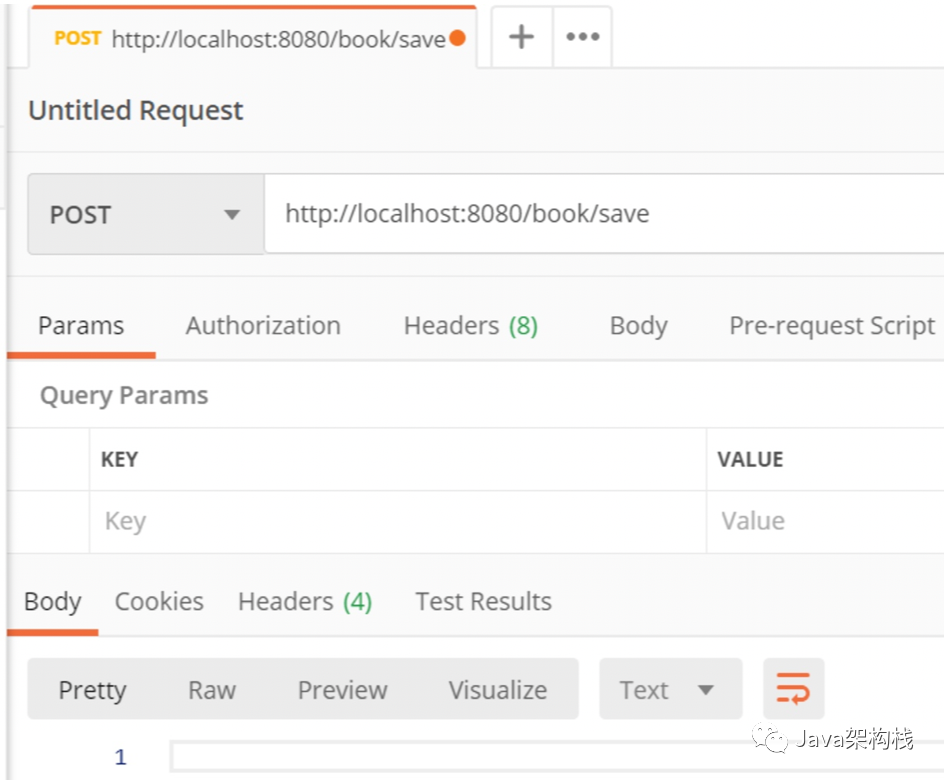Select the Params tab
944x780 pixels.
81,326
